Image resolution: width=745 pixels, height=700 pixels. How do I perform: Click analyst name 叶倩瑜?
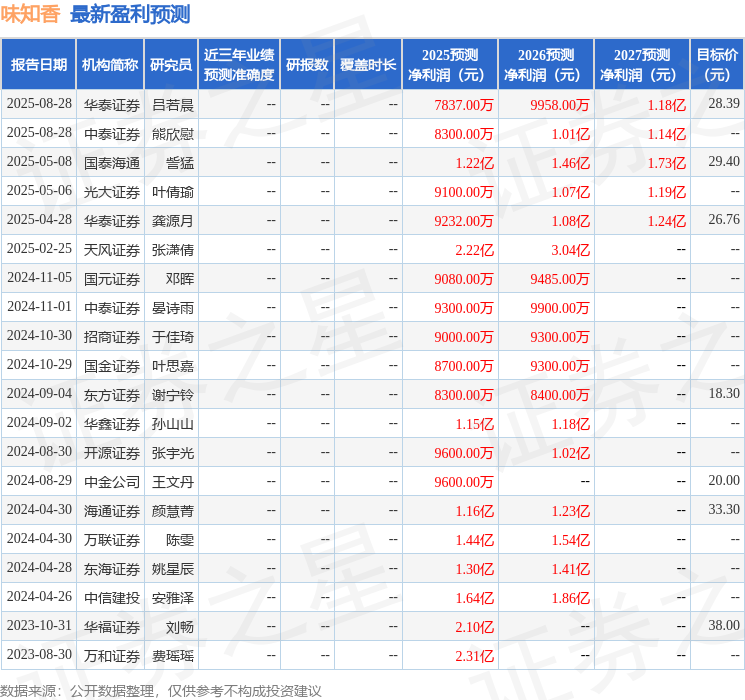(172, 192)
